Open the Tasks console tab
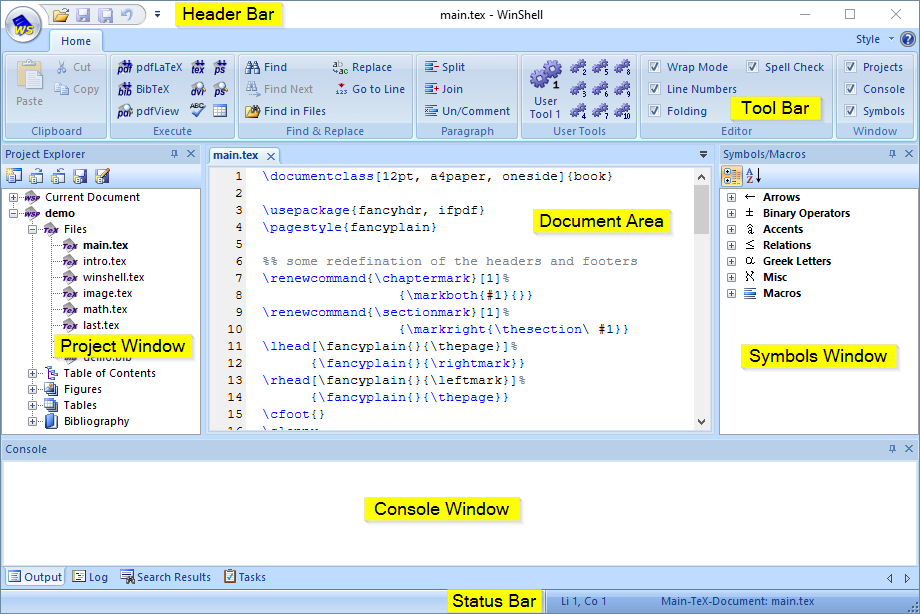This screenshot has width=920, height=614. click(x=245, y=577)
